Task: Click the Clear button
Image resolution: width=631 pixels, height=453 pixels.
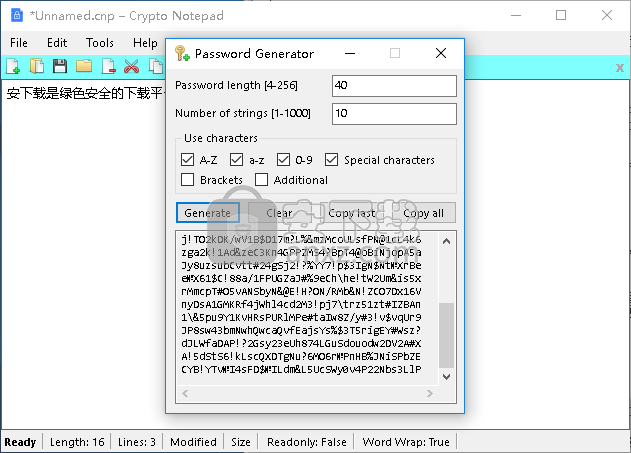Action: (279, 212)
